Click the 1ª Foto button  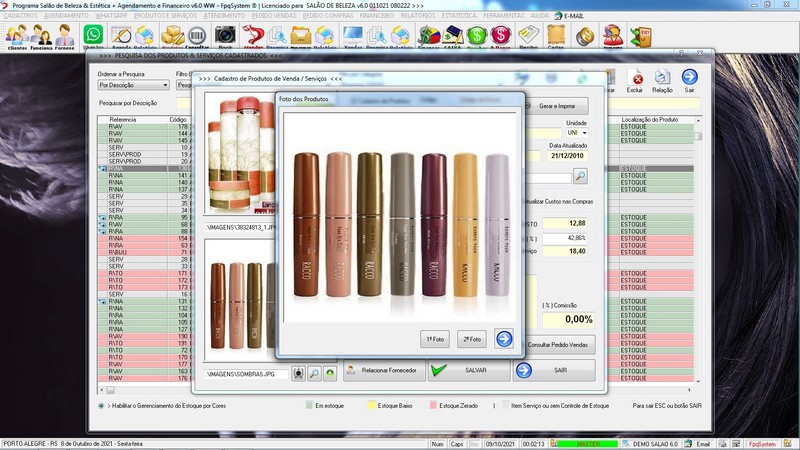(x=435, y=339)
